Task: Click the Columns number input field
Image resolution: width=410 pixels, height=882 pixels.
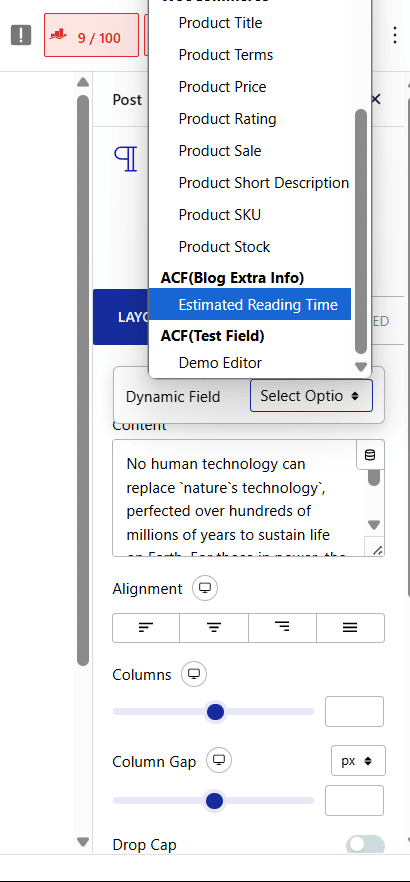Action: pos(354,712)
